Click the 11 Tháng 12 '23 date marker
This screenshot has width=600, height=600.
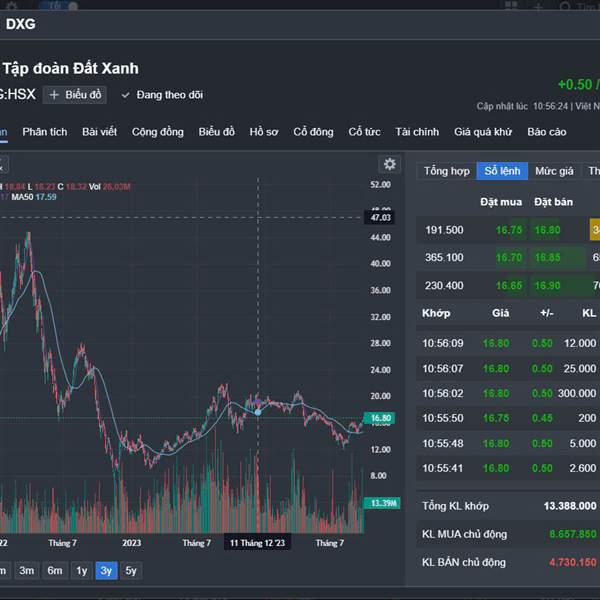[258, 543]
